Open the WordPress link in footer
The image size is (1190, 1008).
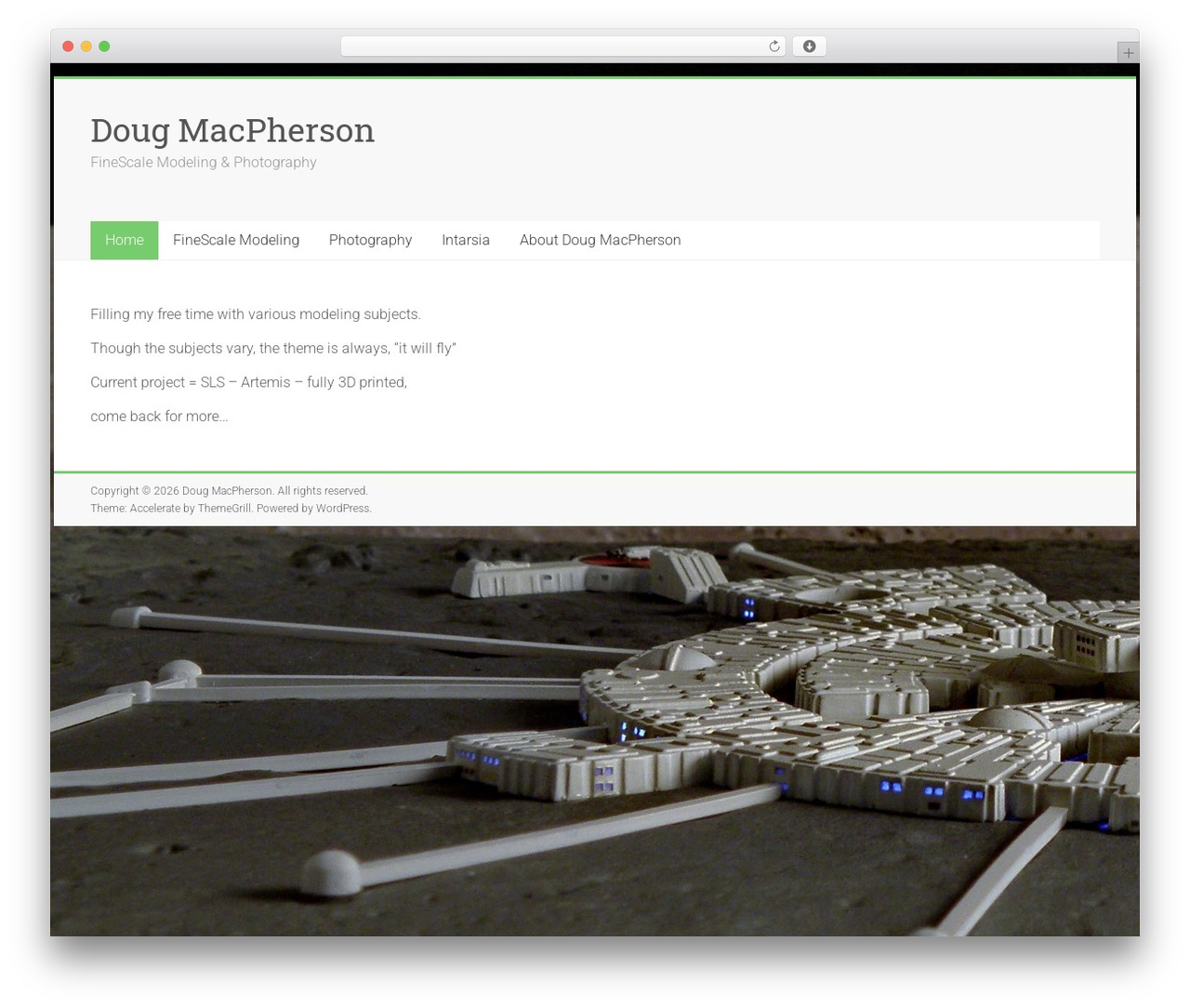342,509
